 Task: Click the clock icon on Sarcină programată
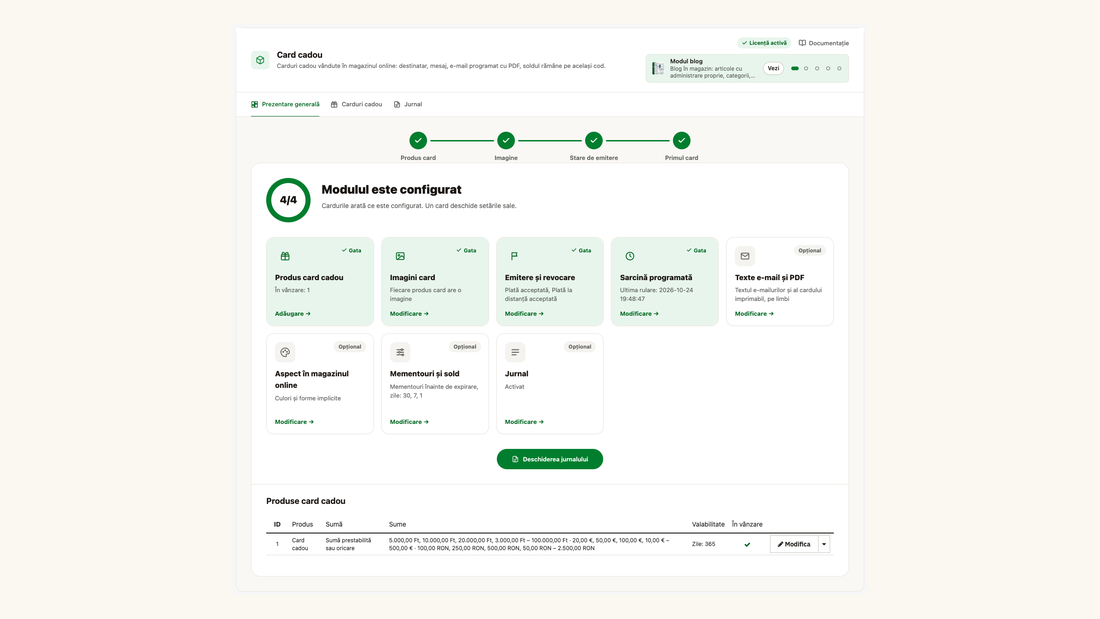pos(630,256)
